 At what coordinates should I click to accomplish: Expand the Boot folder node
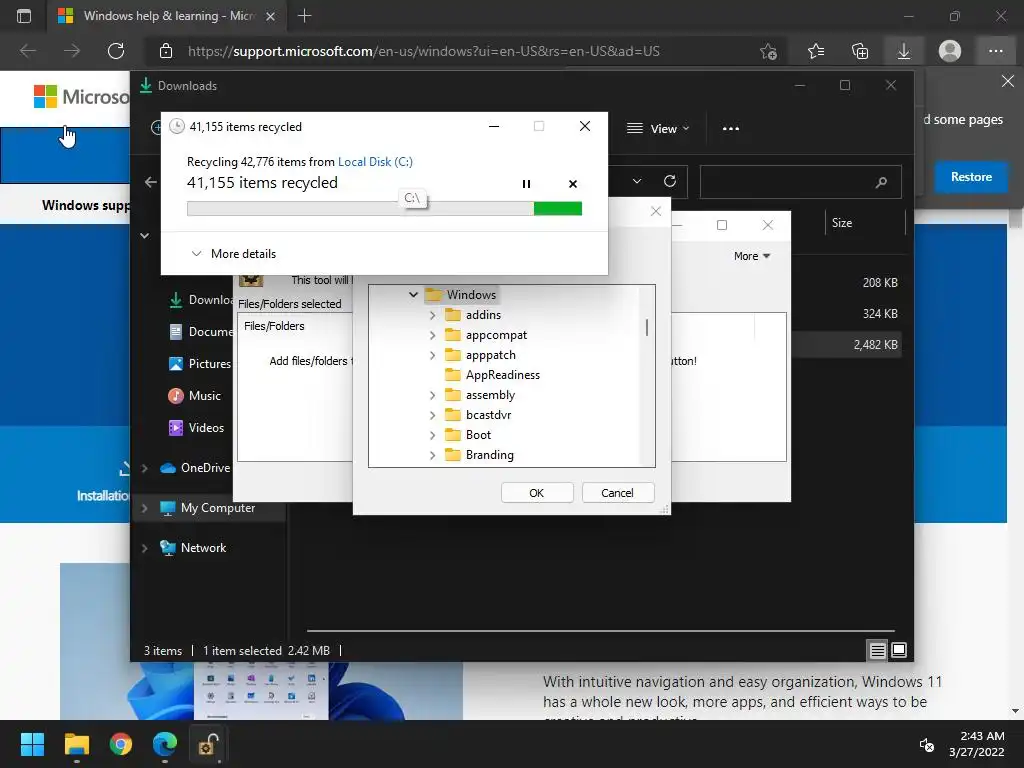click(432, 435)
